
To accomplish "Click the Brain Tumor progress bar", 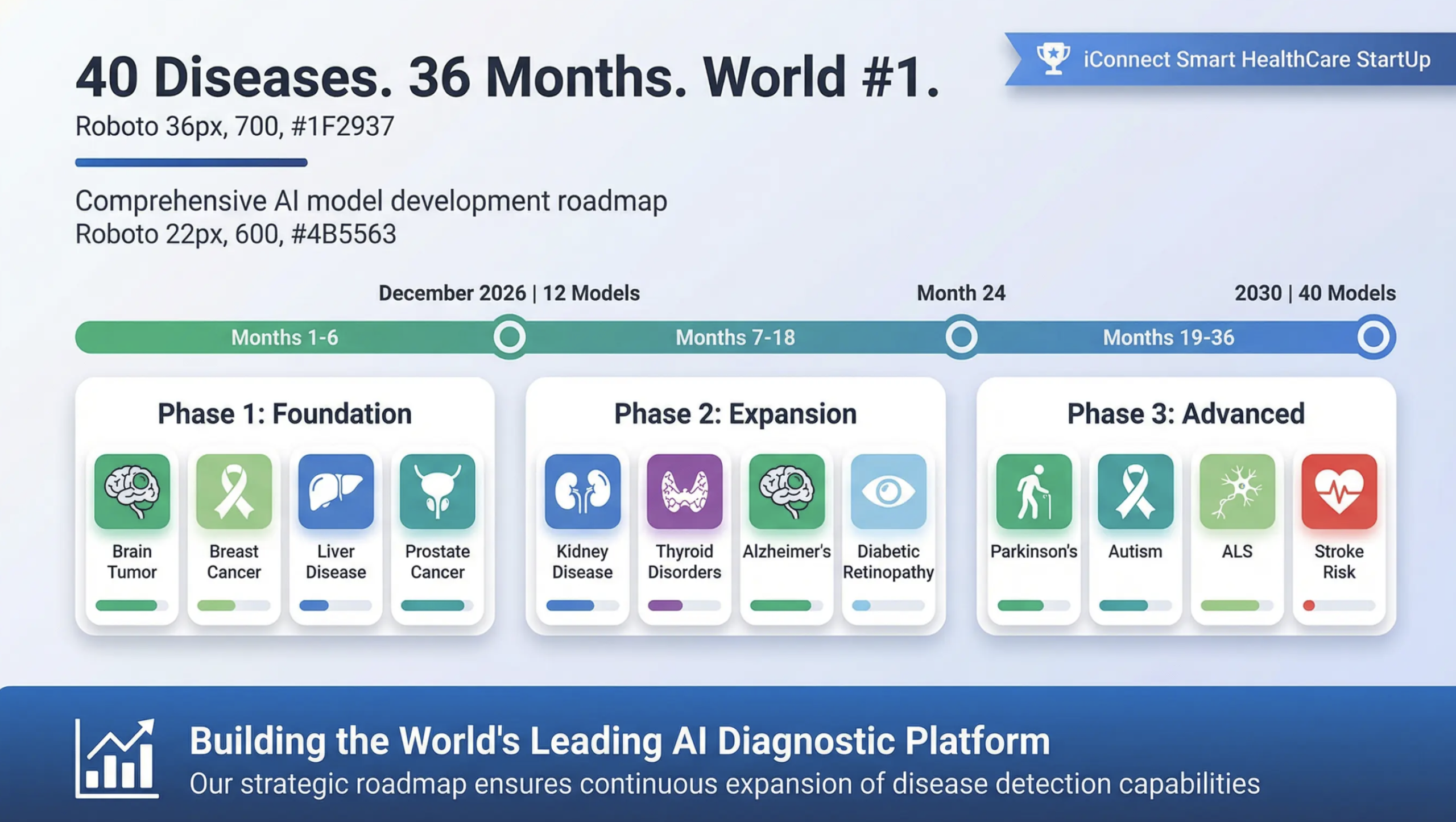I will tap(132, 605).
